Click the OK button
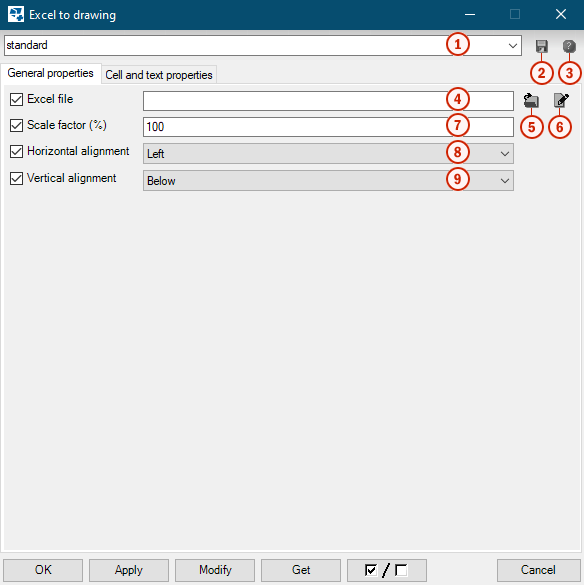 [x=43, y=570]
